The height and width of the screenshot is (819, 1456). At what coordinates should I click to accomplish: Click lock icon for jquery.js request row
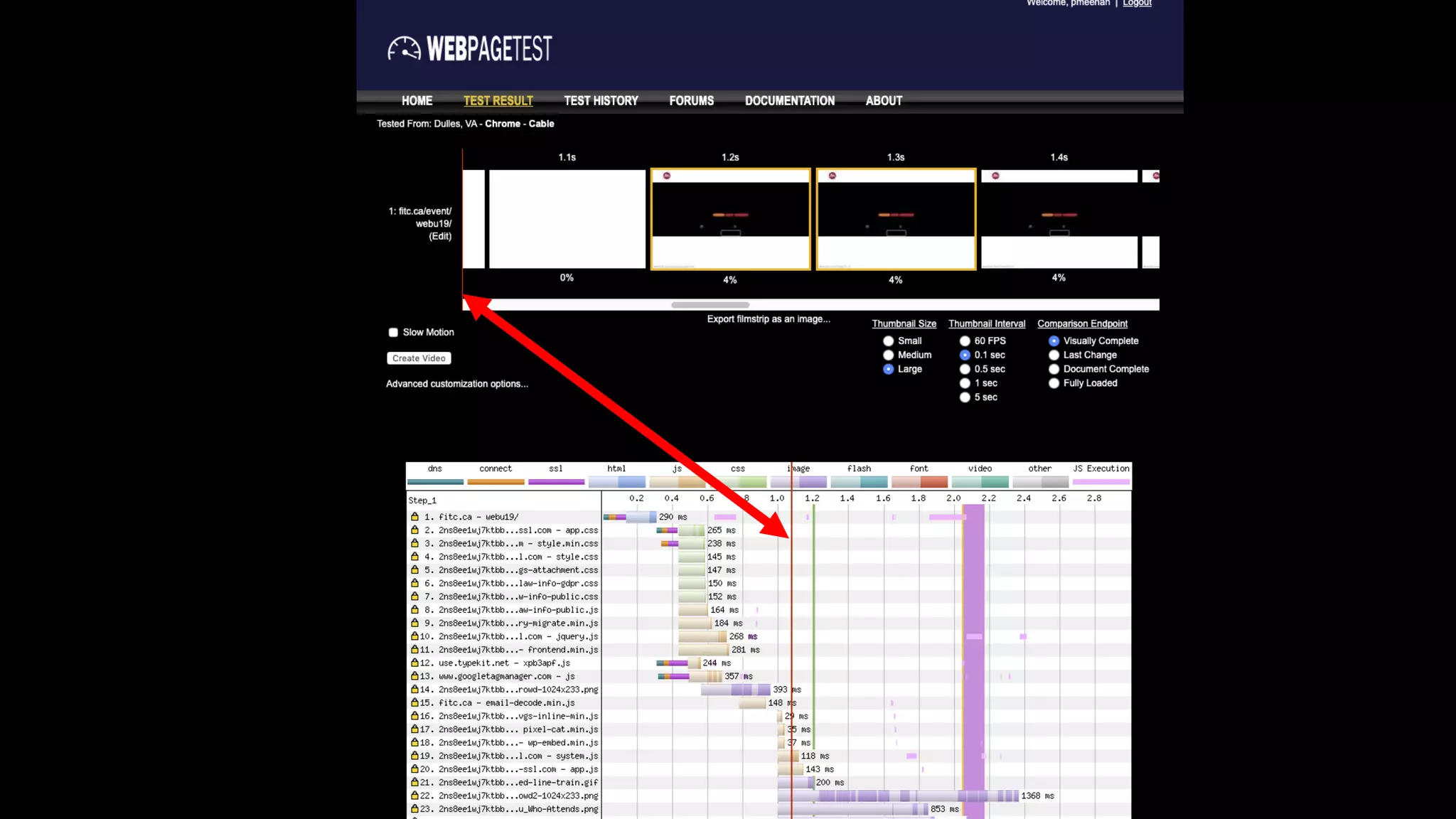click(414, 636)
